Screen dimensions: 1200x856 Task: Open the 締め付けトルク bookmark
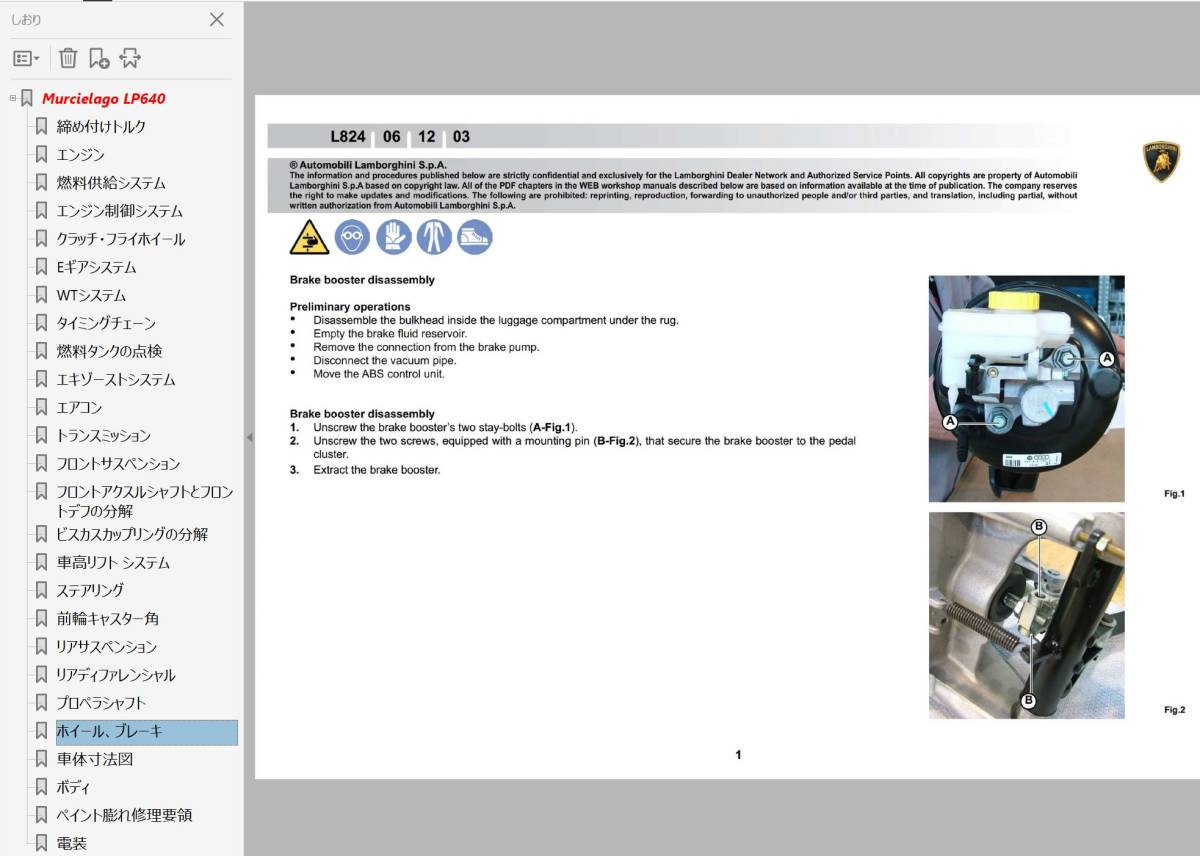tap(101, 127)
